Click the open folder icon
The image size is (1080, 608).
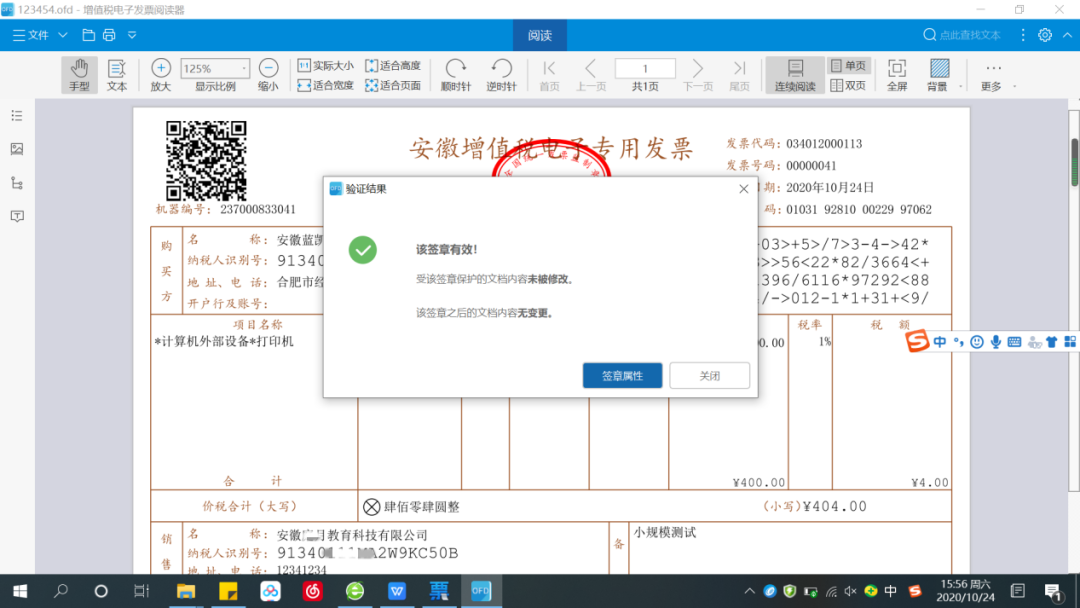88,35
